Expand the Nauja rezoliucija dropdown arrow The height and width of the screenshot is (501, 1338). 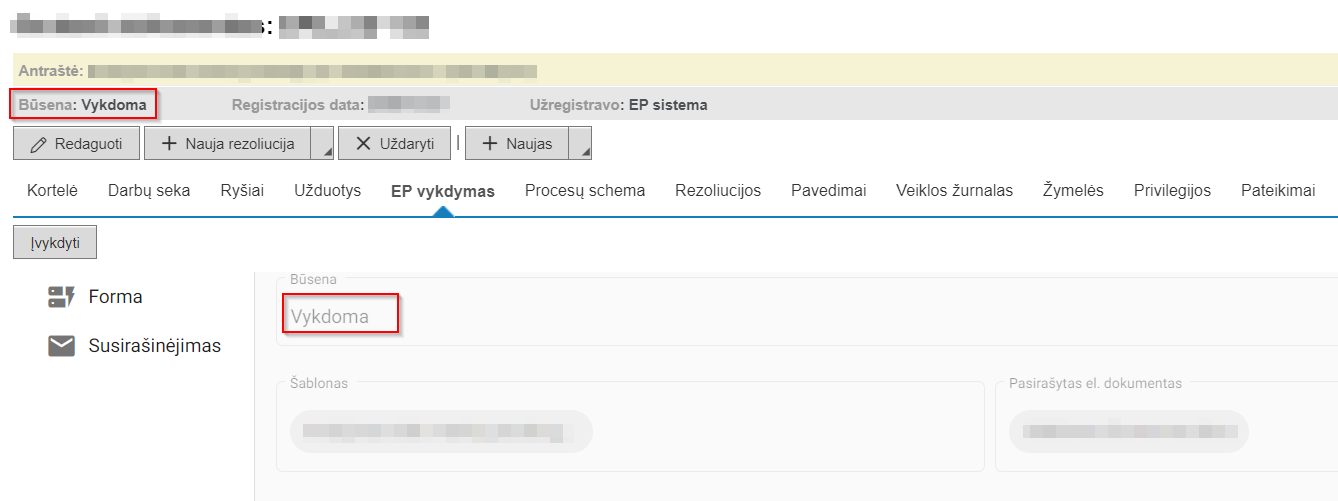tap(323, 145)
